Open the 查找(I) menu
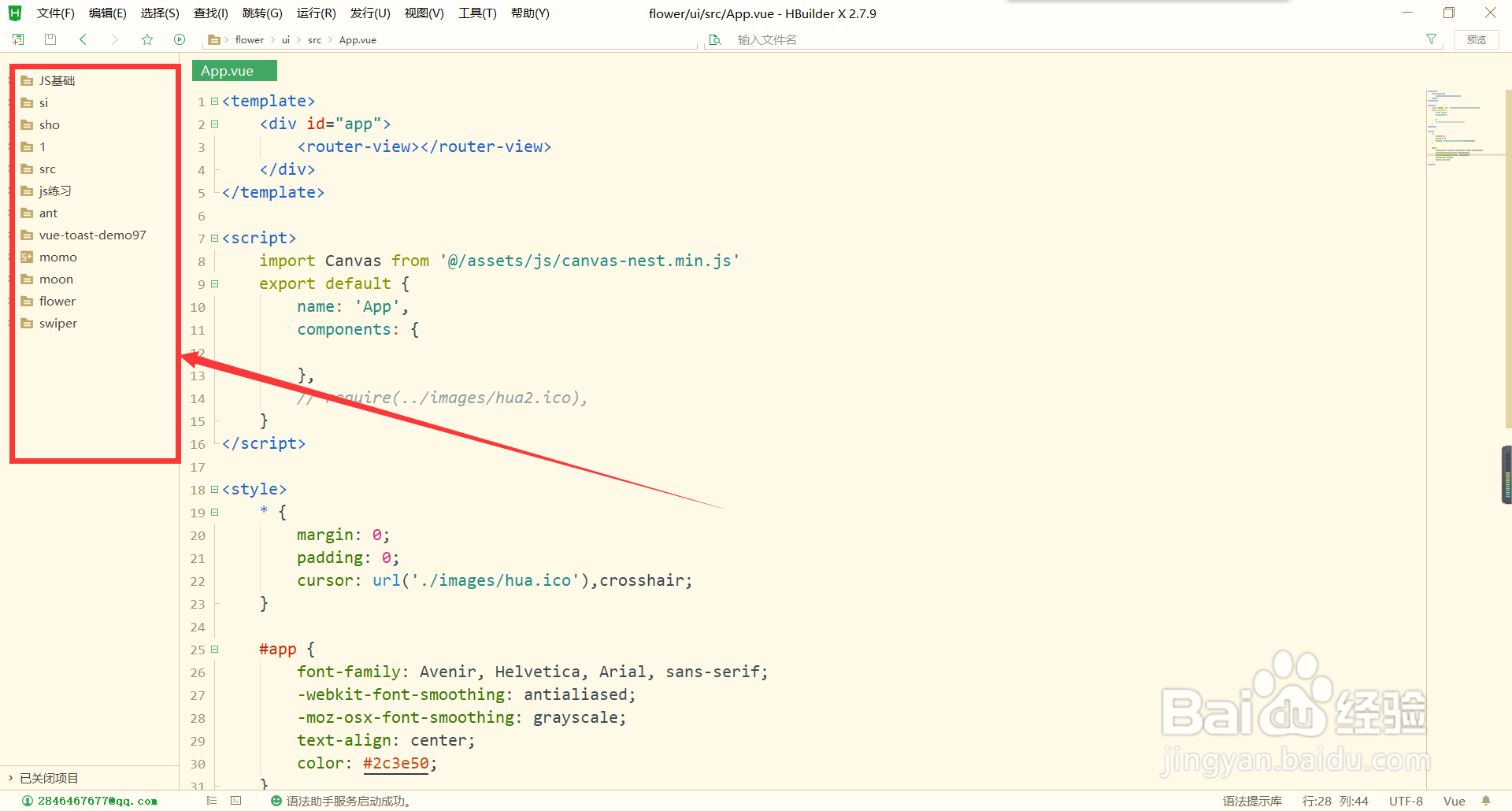The width and height of the screenshot is (1512, 811). pyautogui.click(x=210, y=13)
